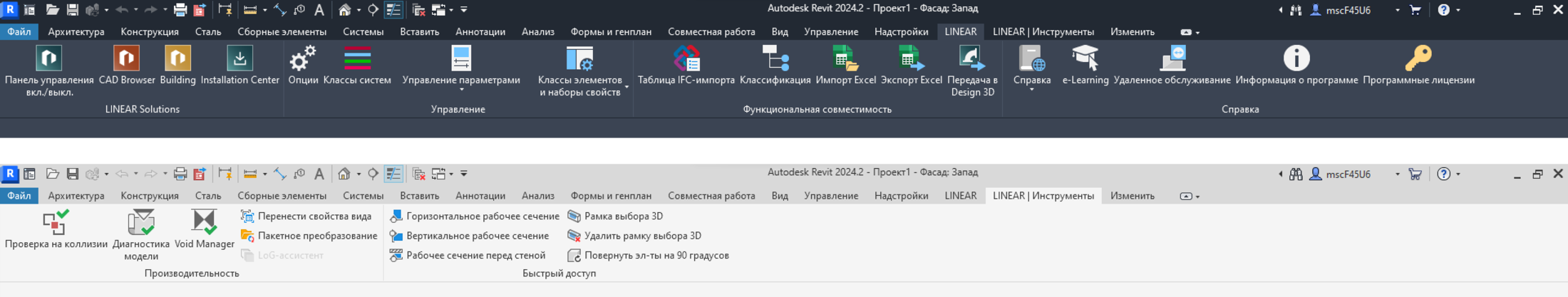Open Аннотации tab in light window
1568x297 pixels.
pyautogui.click(x=480, y=196)
